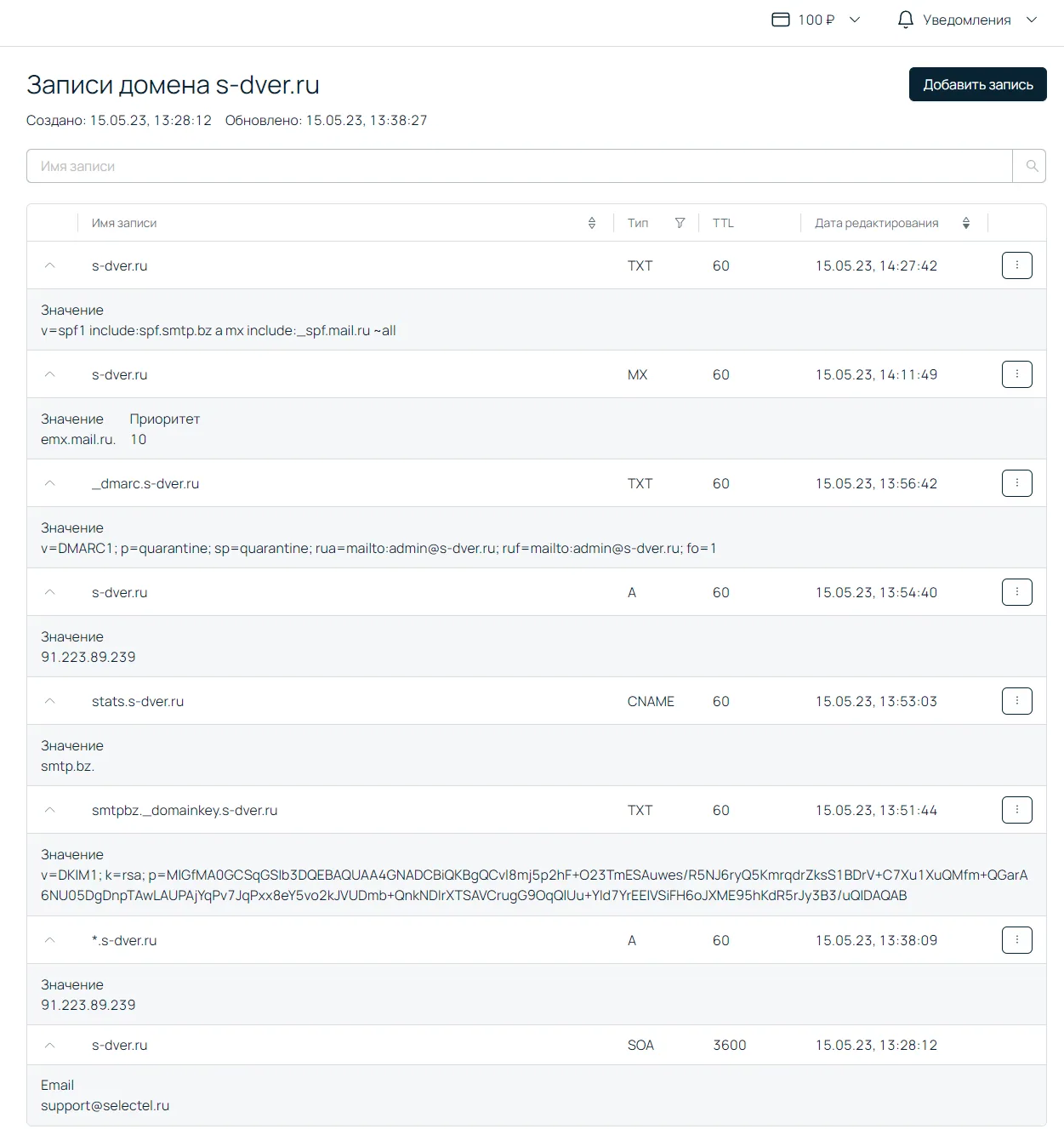Click the Добавить запись button
Screen dimensions: 1064x1129
pyautogui.click(x=978, y=84)
